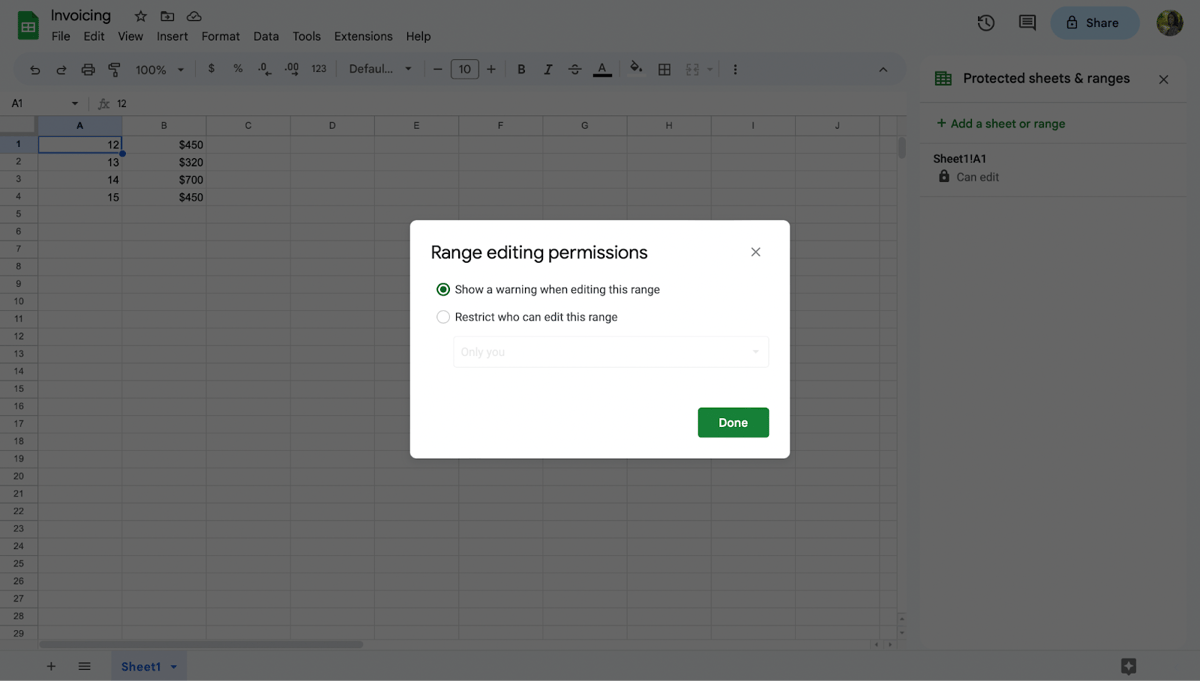Open the font size 'Only you' dropdown
1200x681 pixels.
(610, 352)
